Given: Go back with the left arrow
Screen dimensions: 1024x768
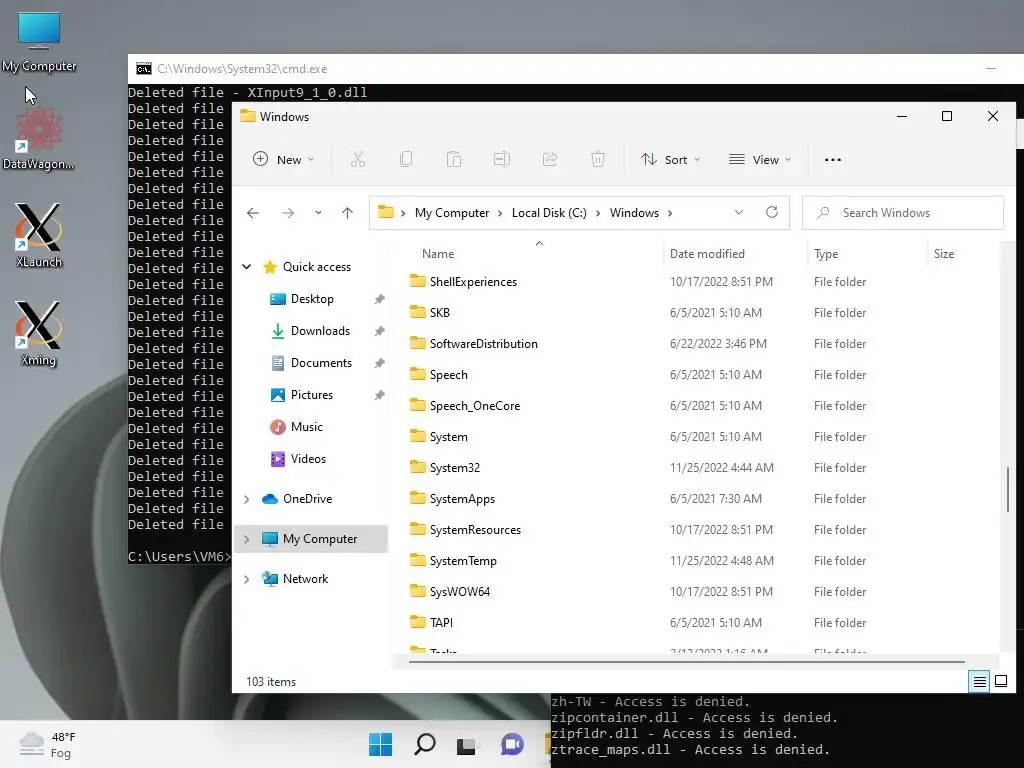Looking at the screenshot, I should click(253, 213).
